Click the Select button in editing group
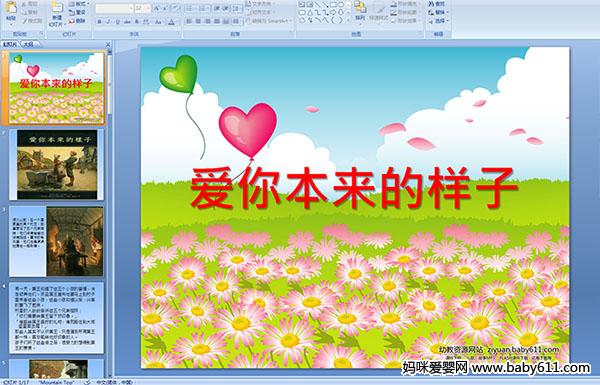 pyautogui.click(x=437, y=21)
